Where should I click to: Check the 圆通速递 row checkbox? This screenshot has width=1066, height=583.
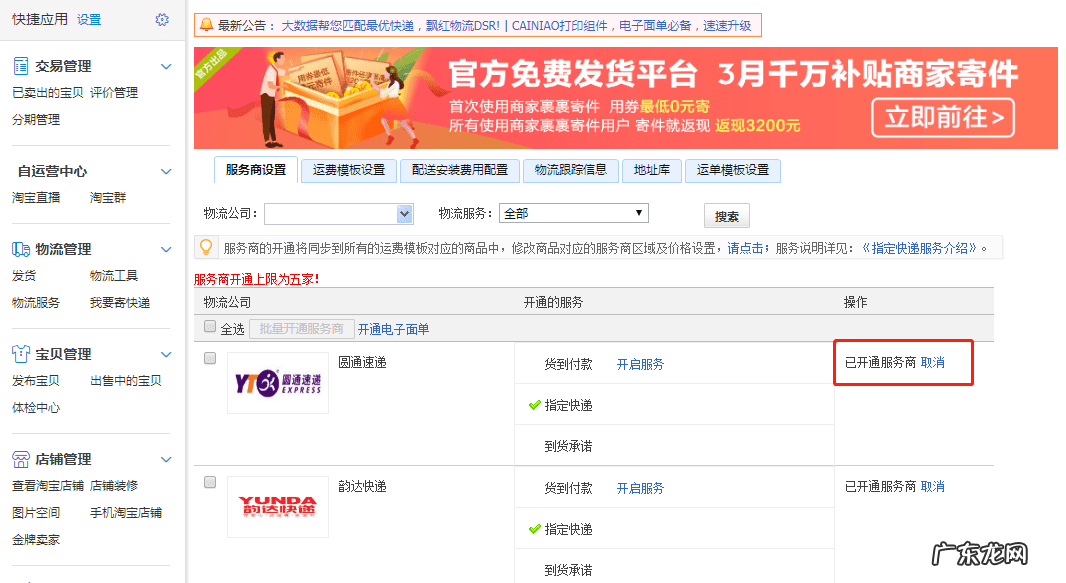pos(209,358)
